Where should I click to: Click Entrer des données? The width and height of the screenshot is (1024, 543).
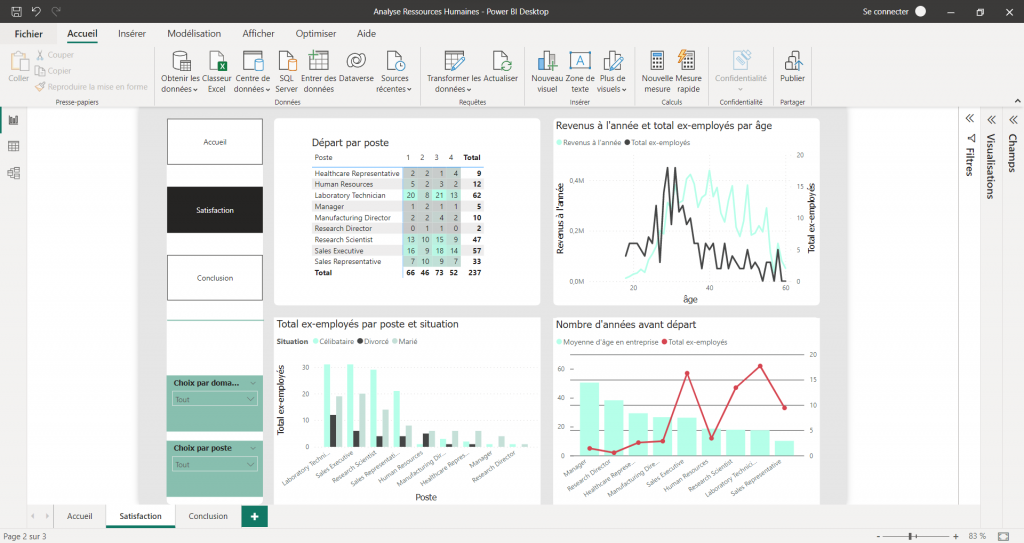pos(319,71)
